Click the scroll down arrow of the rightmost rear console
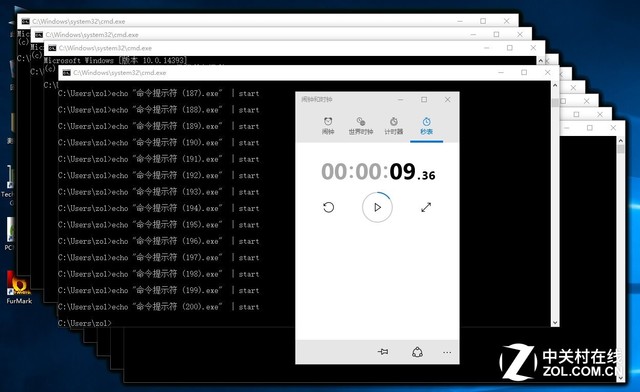 (621, 379)
